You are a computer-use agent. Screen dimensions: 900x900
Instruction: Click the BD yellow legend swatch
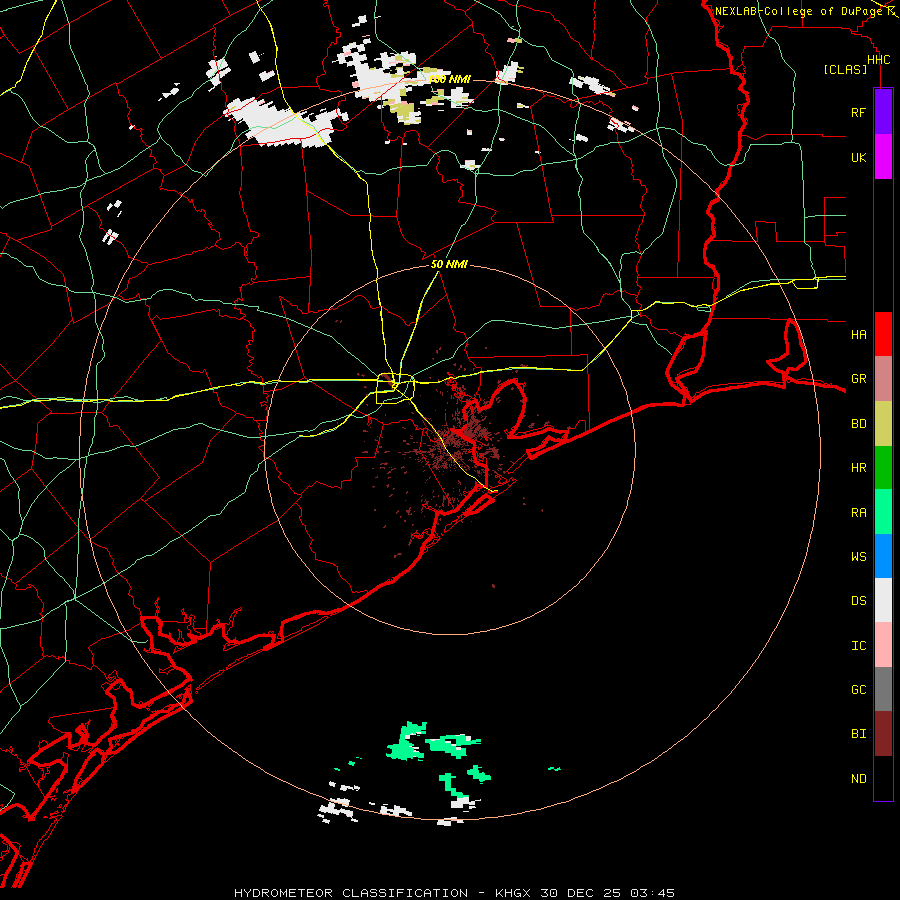pyautogui.click(x=883, y=424)
